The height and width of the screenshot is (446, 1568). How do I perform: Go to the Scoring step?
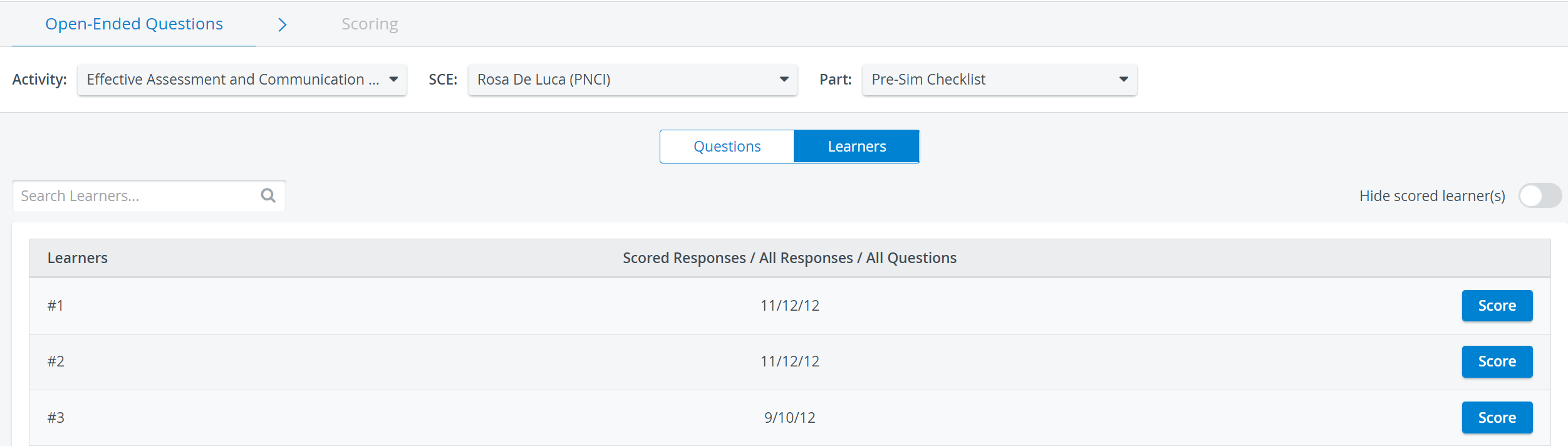(370, 24)
